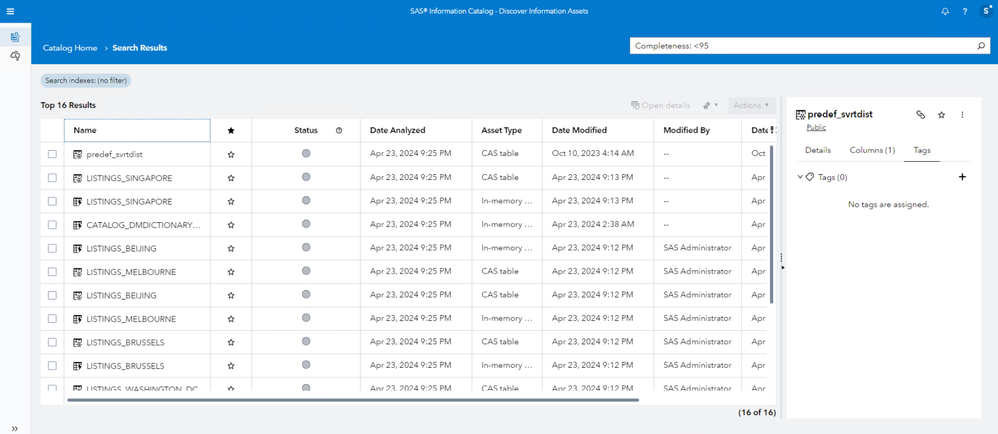Switch to the Details tab
The image size is (998, 434).
(x=817, y=150)
